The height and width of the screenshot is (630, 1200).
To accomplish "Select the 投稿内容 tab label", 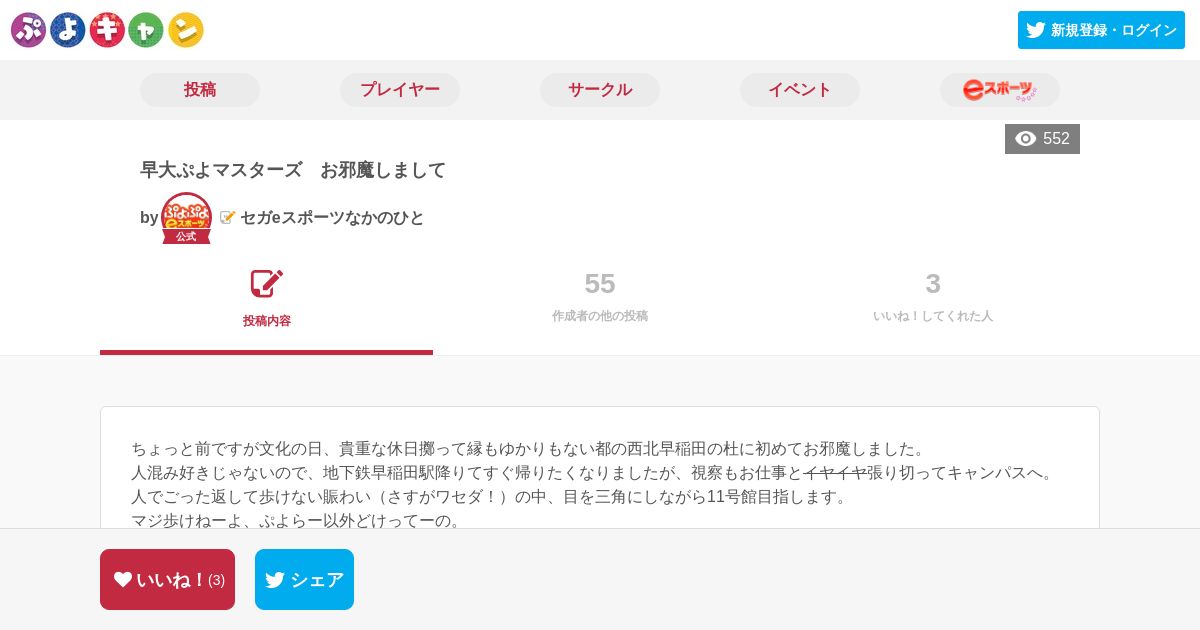I will point(267,321).
